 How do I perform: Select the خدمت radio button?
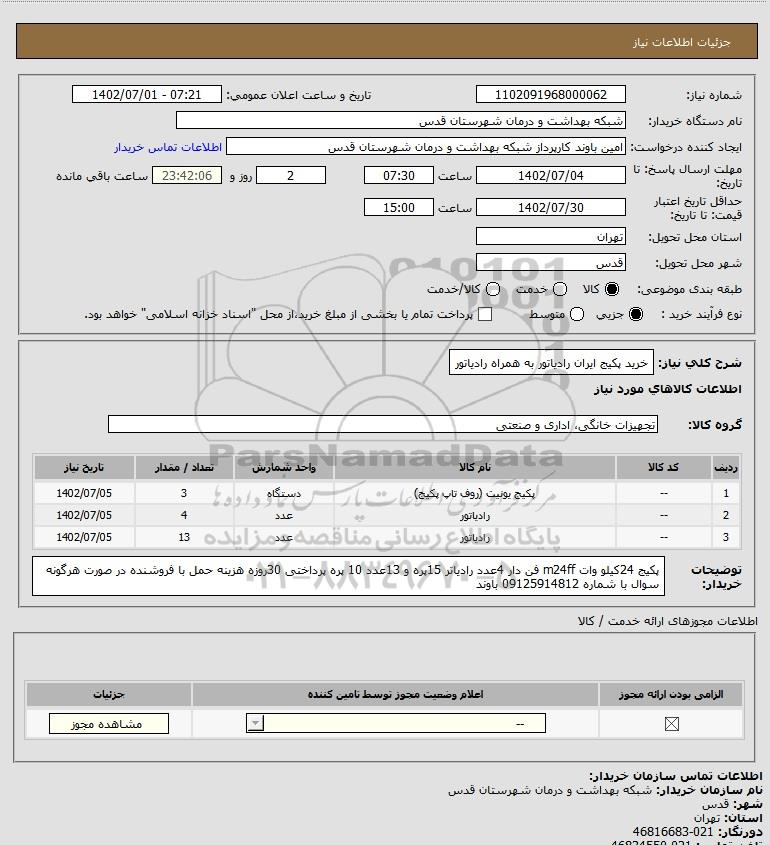pyautogui.click(x=560, y=289)
